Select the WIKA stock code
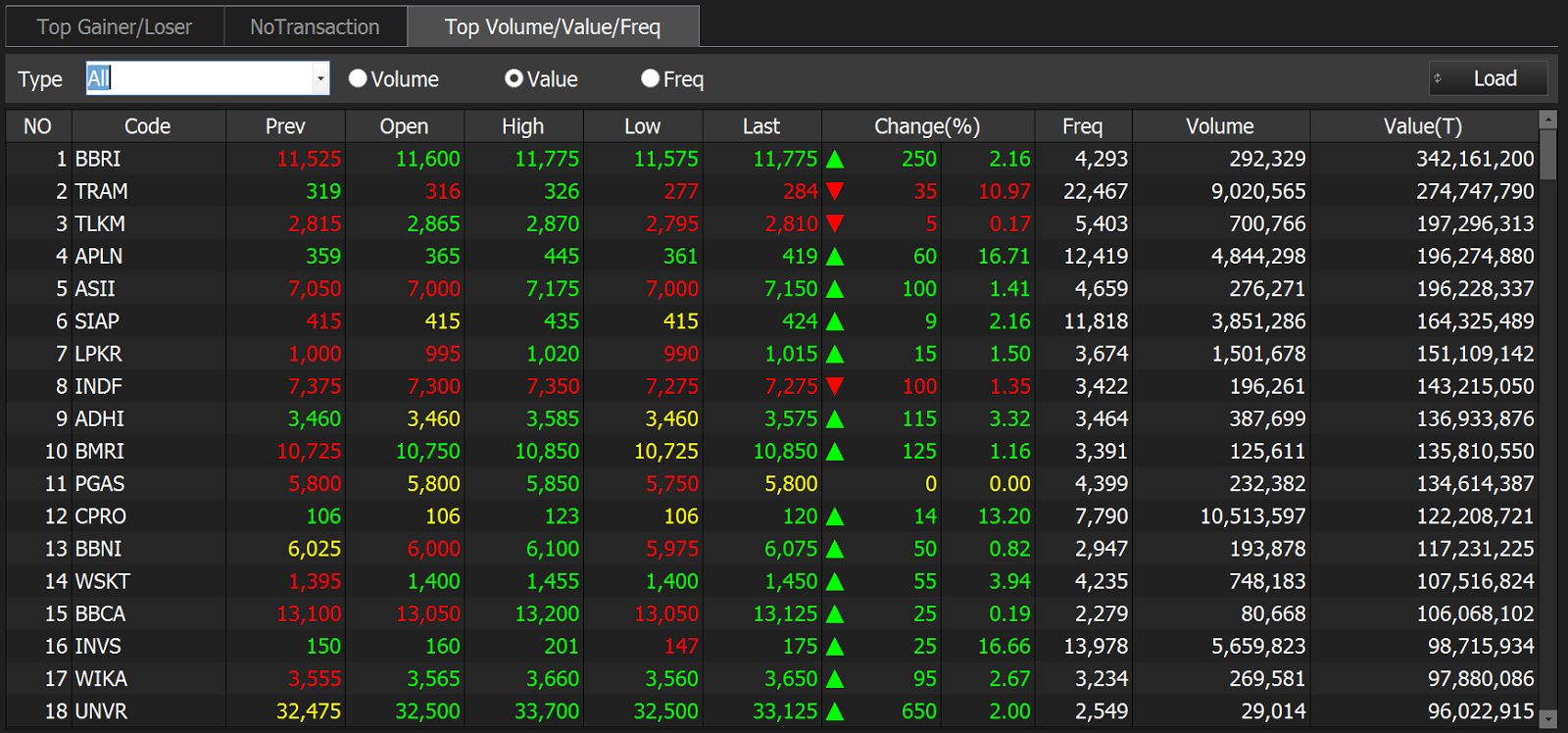 pyautogui.click(x=101, y=679)
